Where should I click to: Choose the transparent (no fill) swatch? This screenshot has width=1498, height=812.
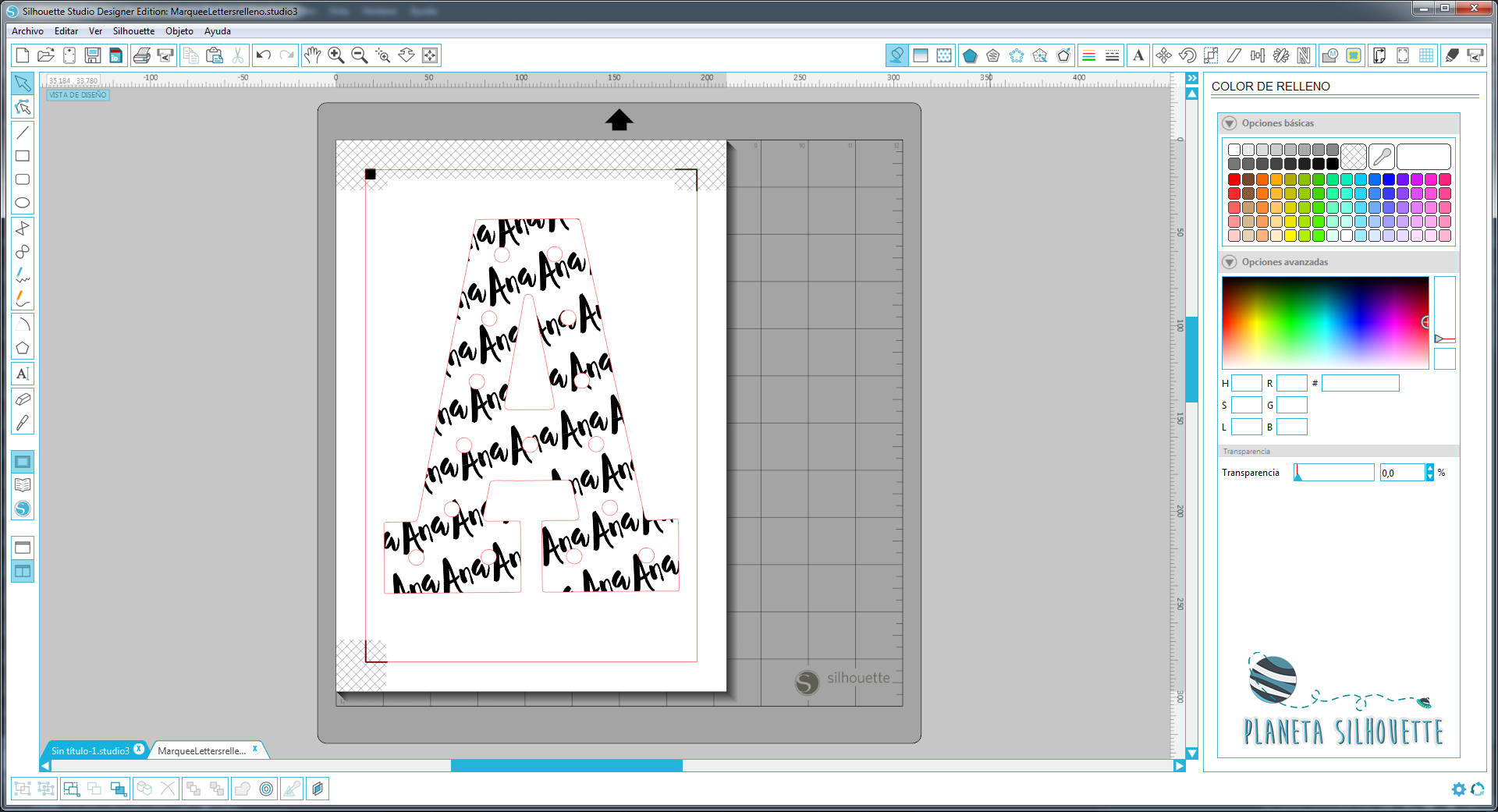point(1354,157)
